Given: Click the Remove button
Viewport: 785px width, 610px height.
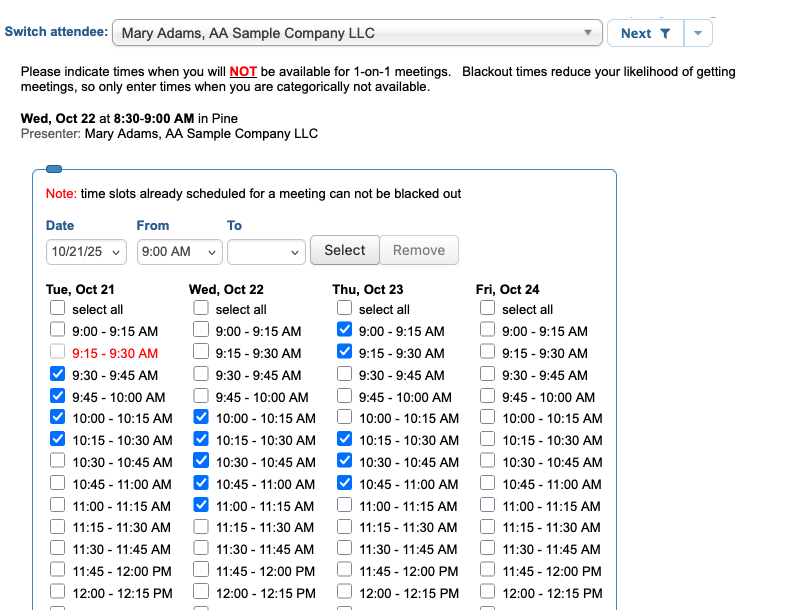Looking at the screenshot, I should pos(419,250).
